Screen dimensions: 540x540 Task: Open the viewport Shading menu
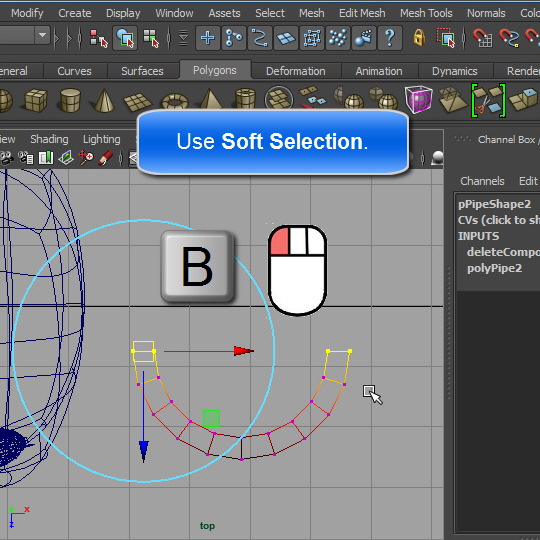tap(49, 139)
